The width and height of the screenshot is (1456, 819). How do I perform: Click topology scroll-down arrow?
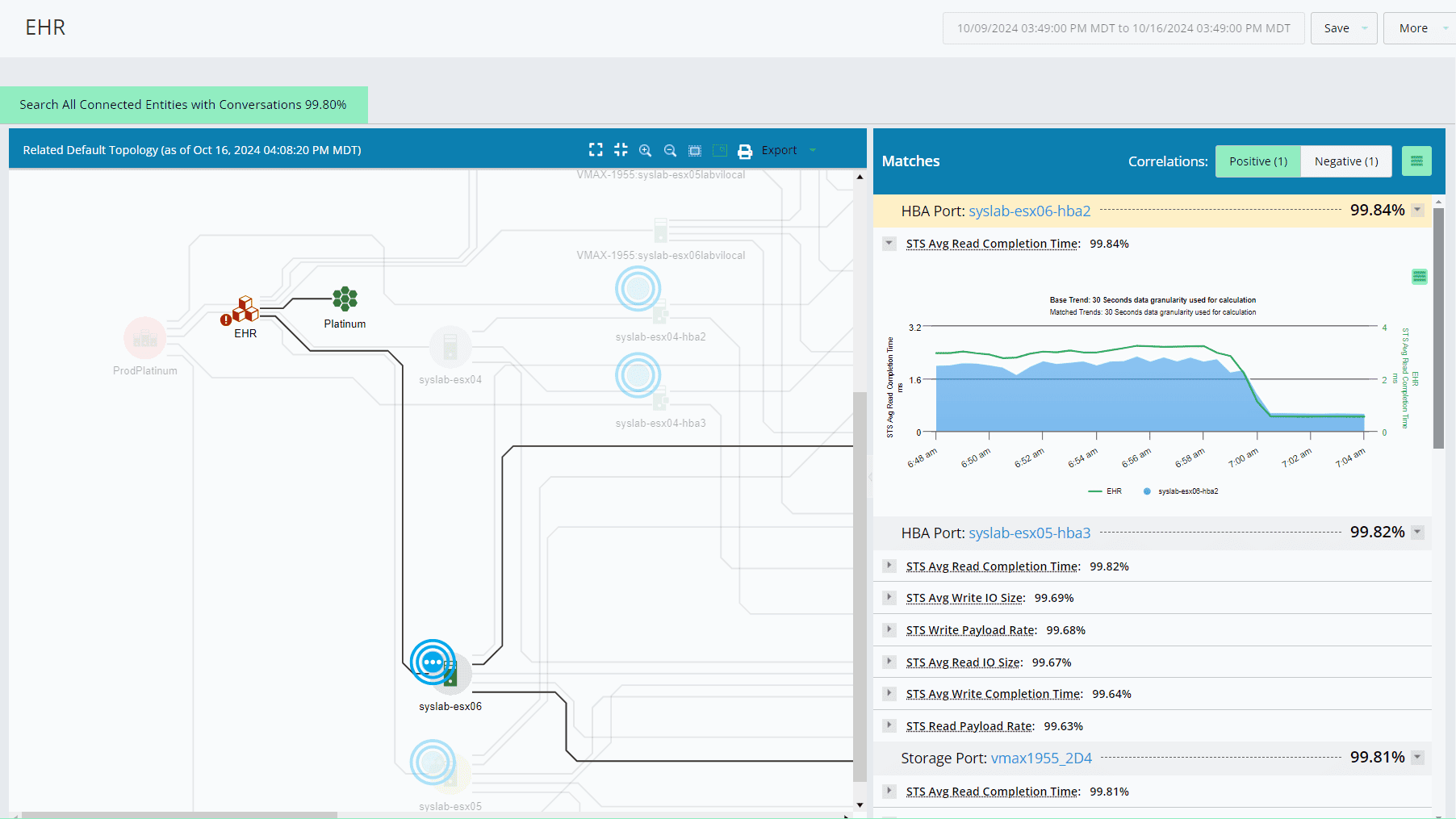tap(860, 804)
